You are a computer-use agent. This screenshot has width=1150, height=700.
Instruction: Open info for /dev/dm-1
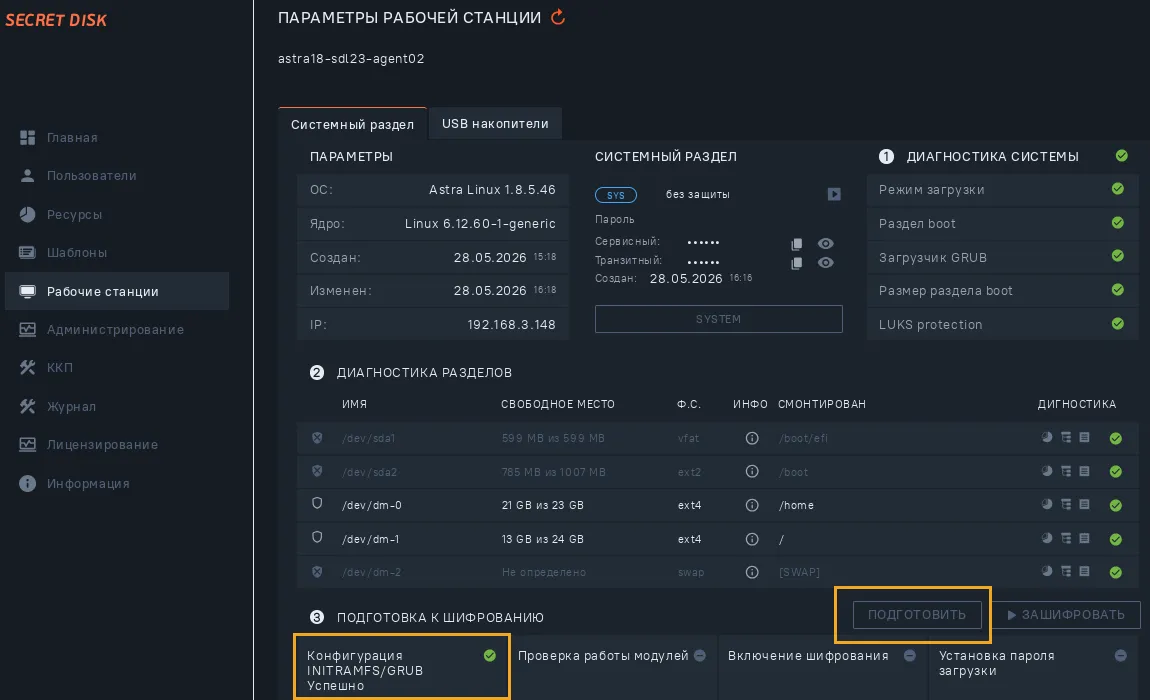752,539
